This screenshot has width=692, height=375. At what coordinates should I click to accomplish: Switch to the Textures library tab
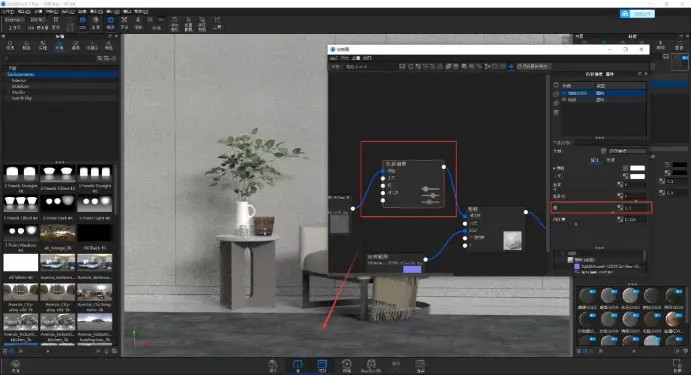pyautogui.click(x=43, y=45)
